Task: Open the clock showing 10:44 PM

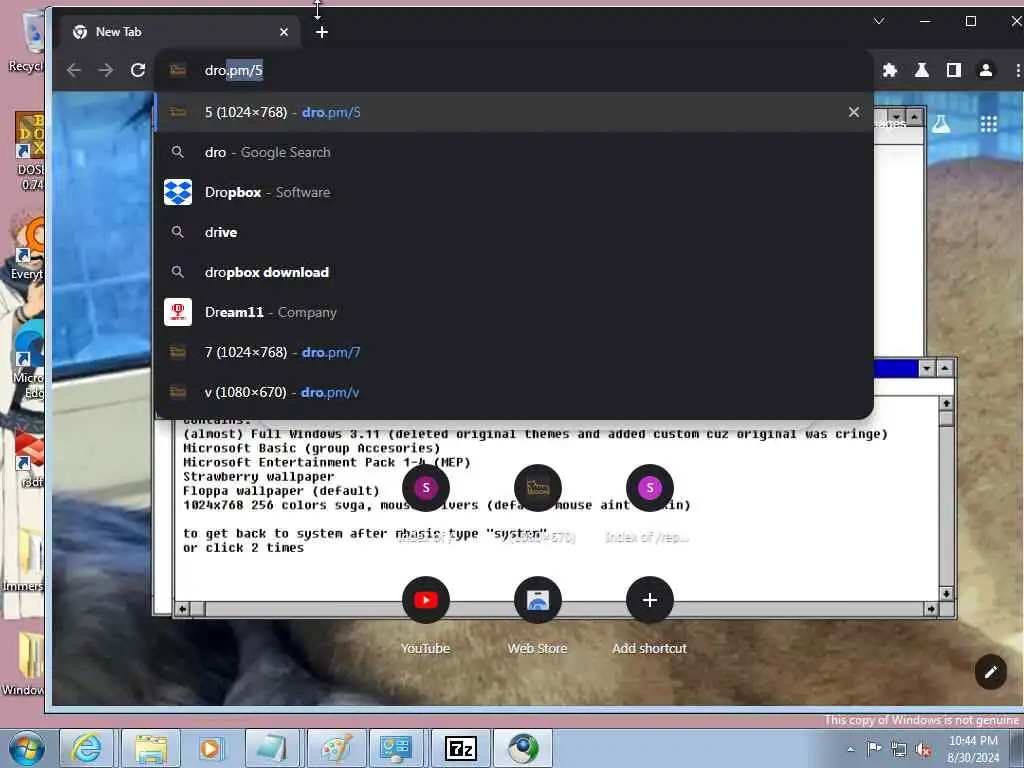Action: point(973,749)
